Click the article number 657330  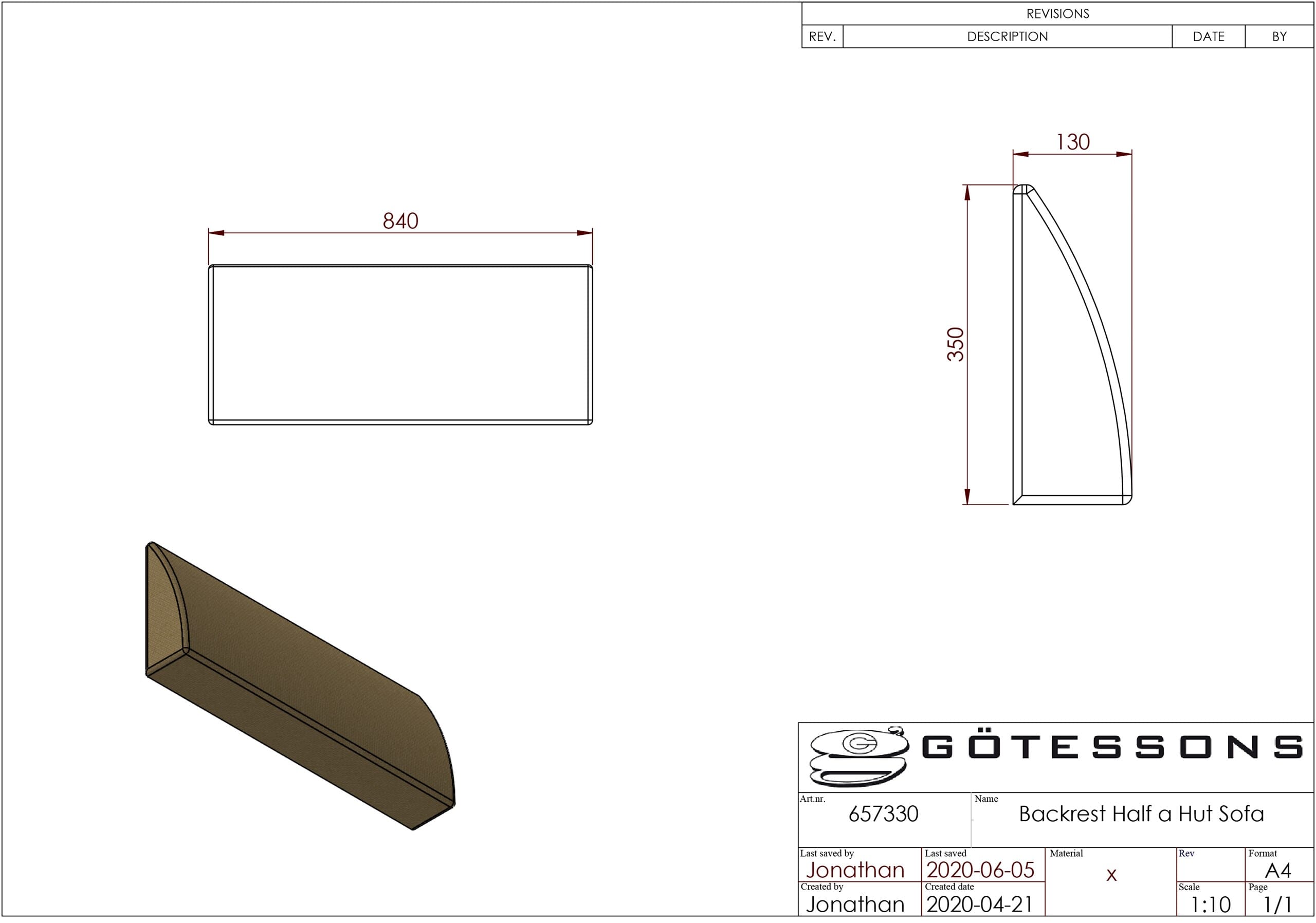[883, 814]
